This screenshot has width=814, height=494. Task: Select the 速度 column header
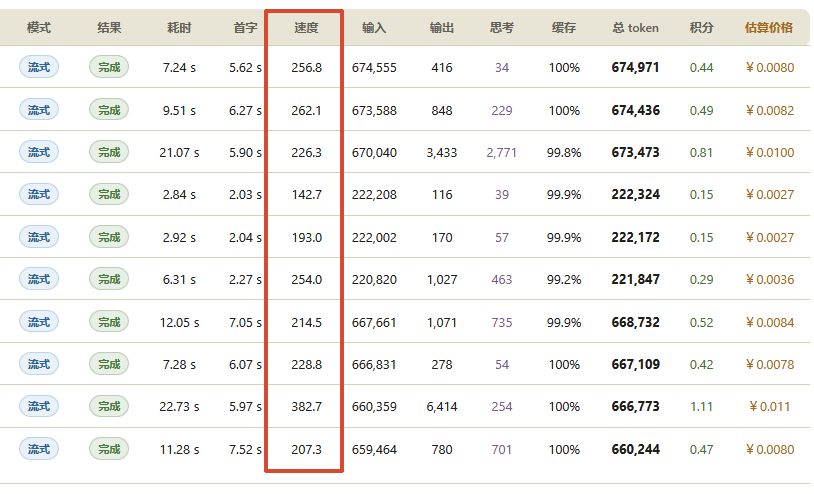[x=306, y=28]
